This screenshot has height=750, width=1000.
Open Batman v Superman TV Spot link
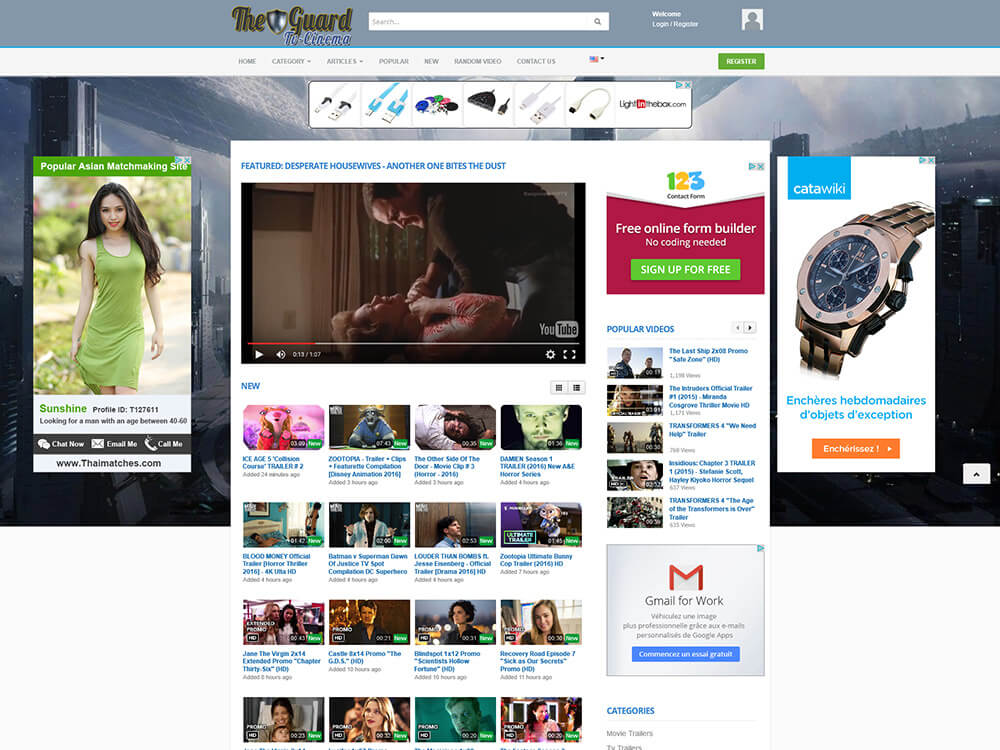pyautogui.click(x=368, y=564)
